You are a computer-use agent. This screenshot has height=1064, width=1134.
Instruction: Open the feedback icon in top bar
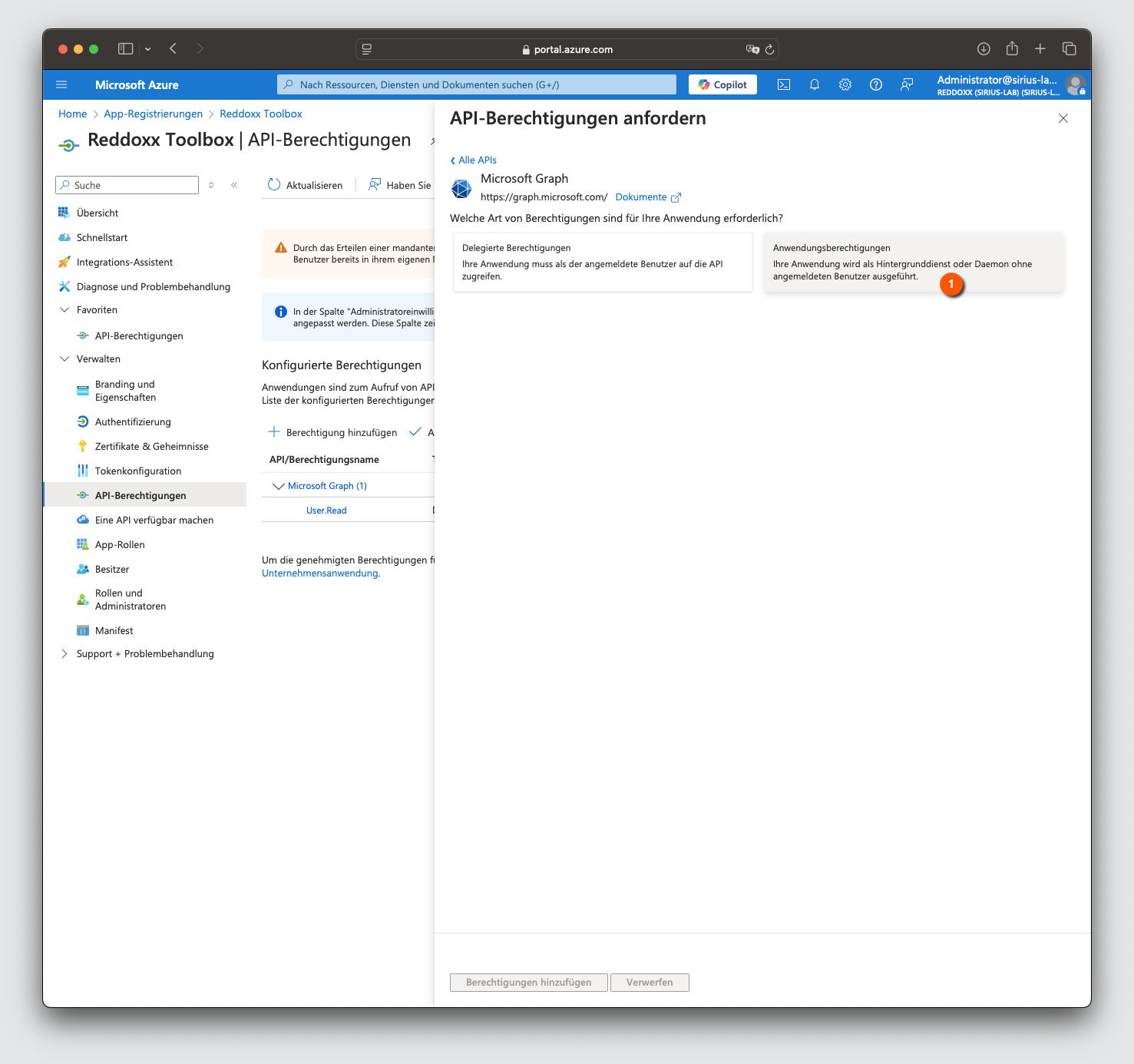[x=907, y=84]
